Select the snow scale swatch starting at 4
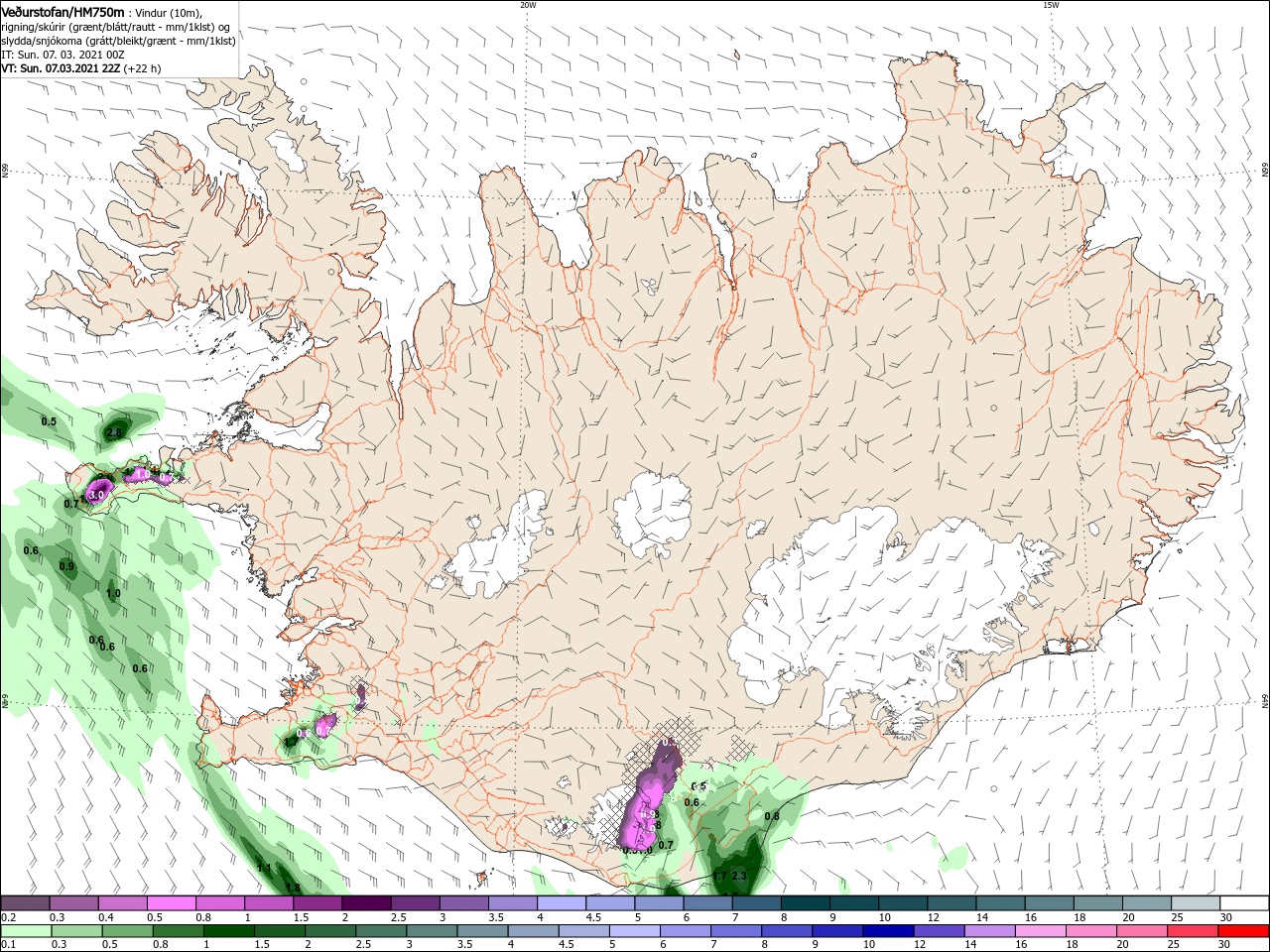The image size is (1270, 952). [x=563, y=903]
